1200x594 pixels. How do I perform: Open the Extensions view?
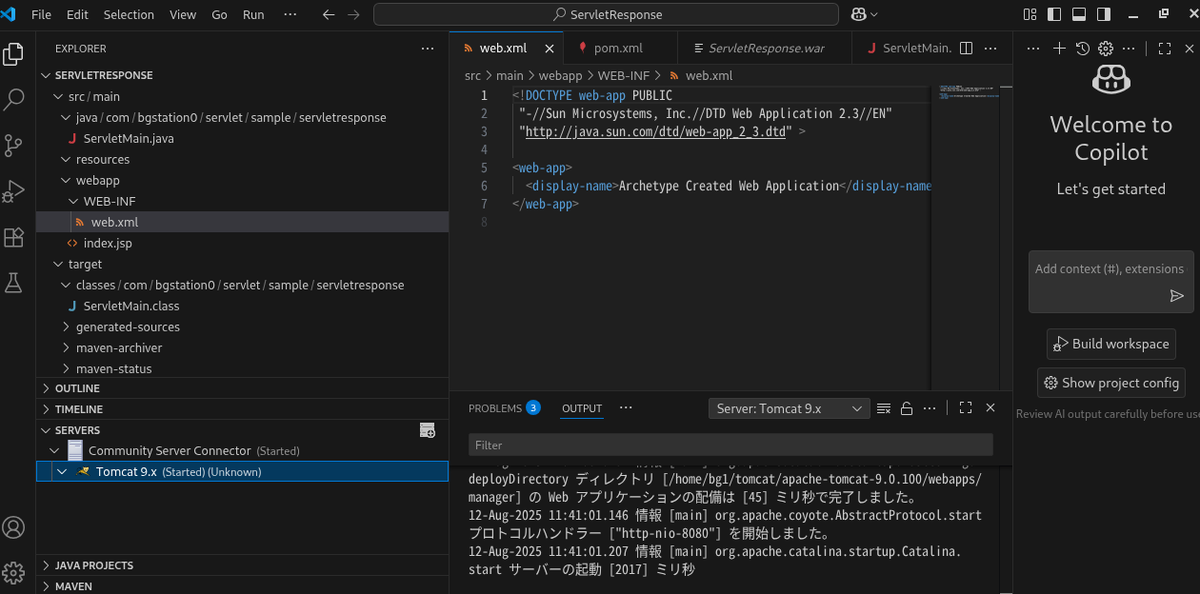click(14, 237)
